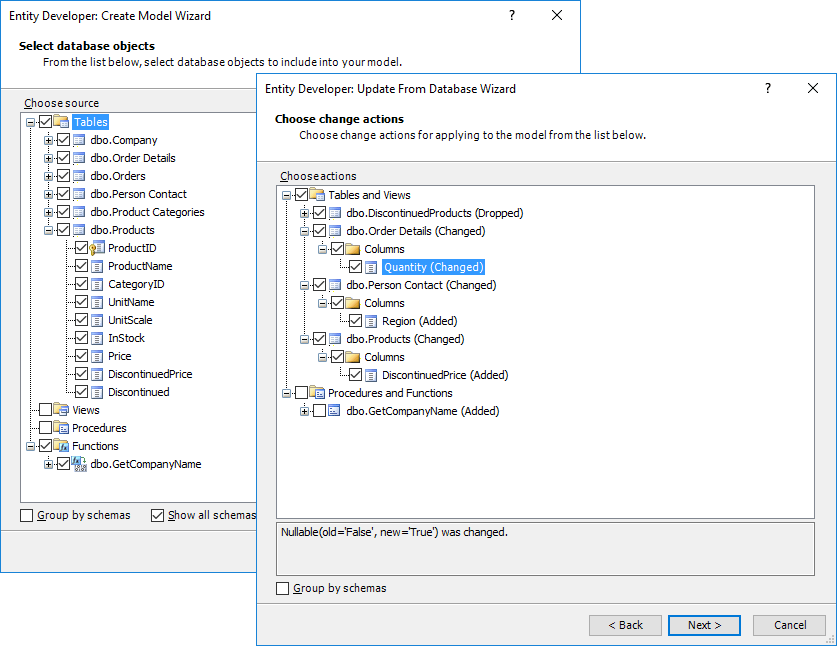Collapse the Tables and Views node

pyautogui.click(x=287, y=195)
